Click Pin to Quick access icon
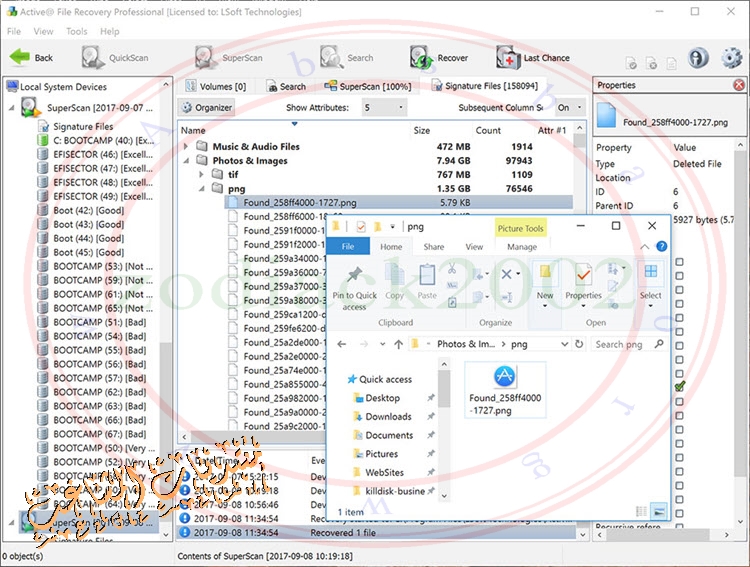Screen dimensions: 750x567 [354, 274]
